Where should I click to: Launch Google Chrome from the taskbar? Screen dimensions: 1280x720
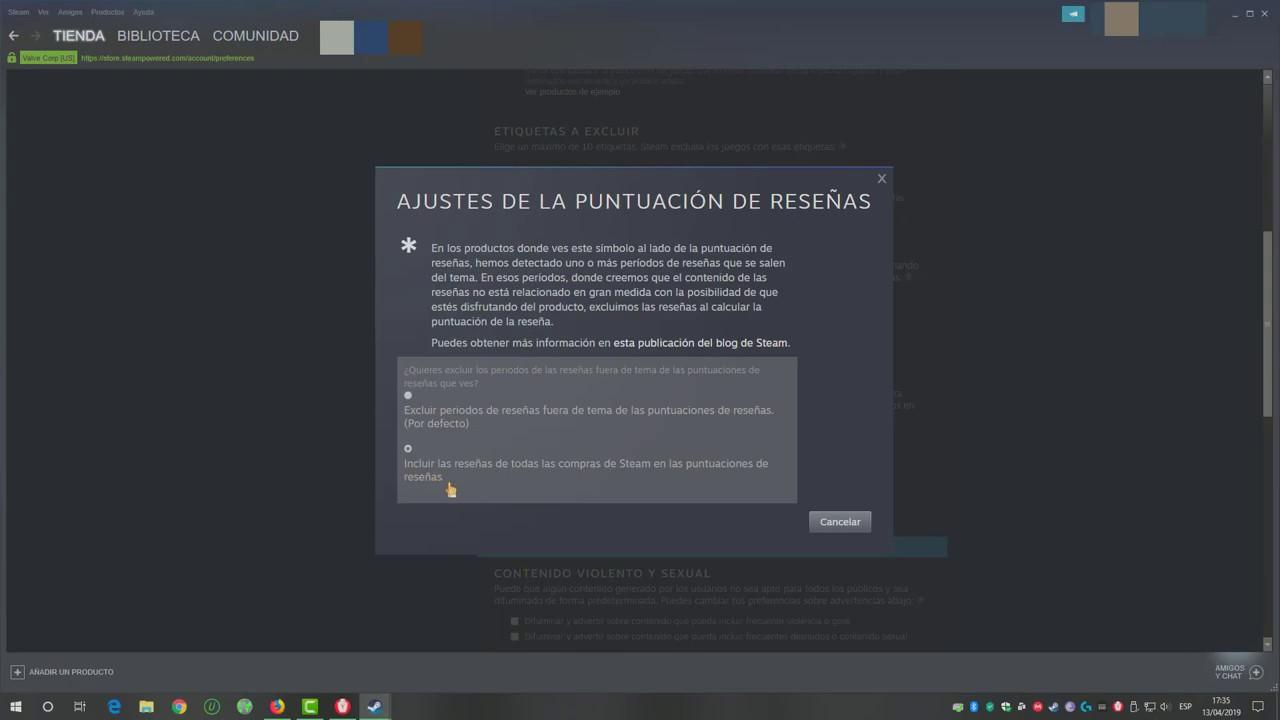(179, 707)
